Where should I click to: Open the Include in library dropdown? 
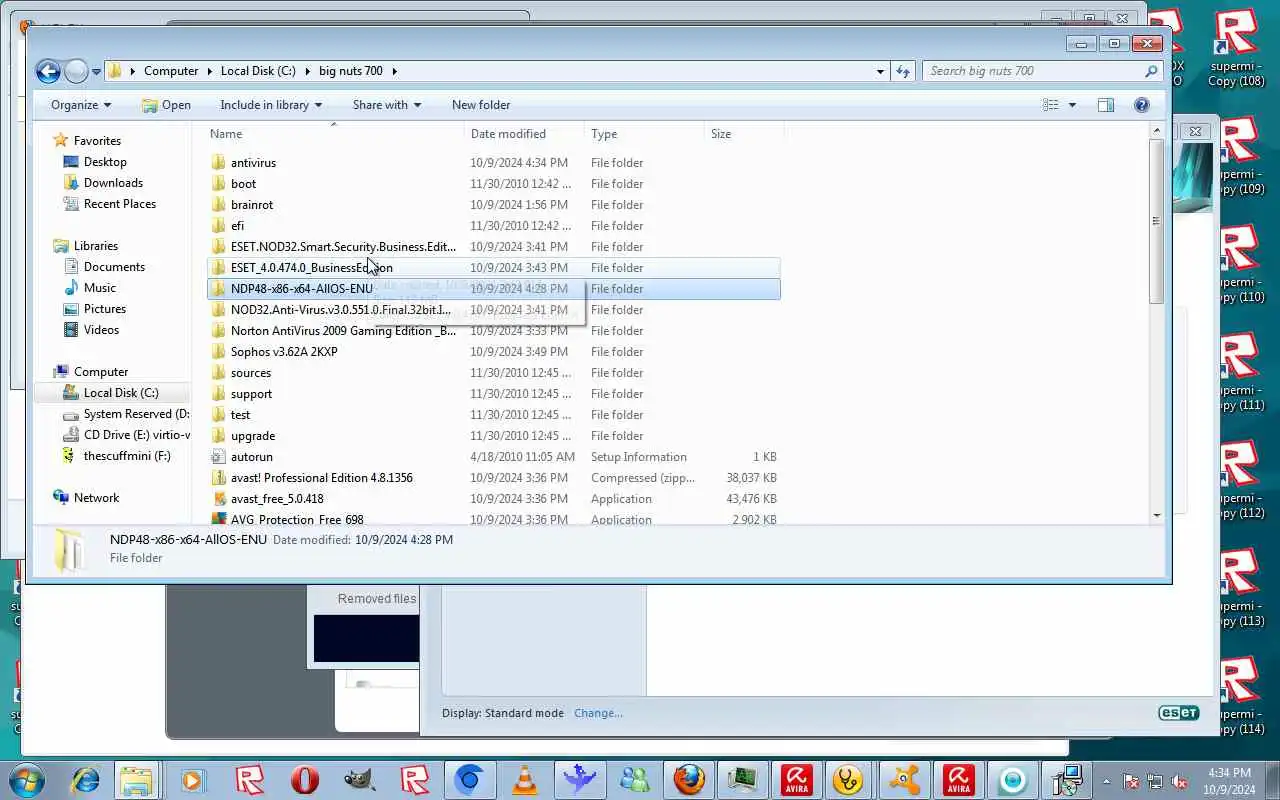point(271,105)
